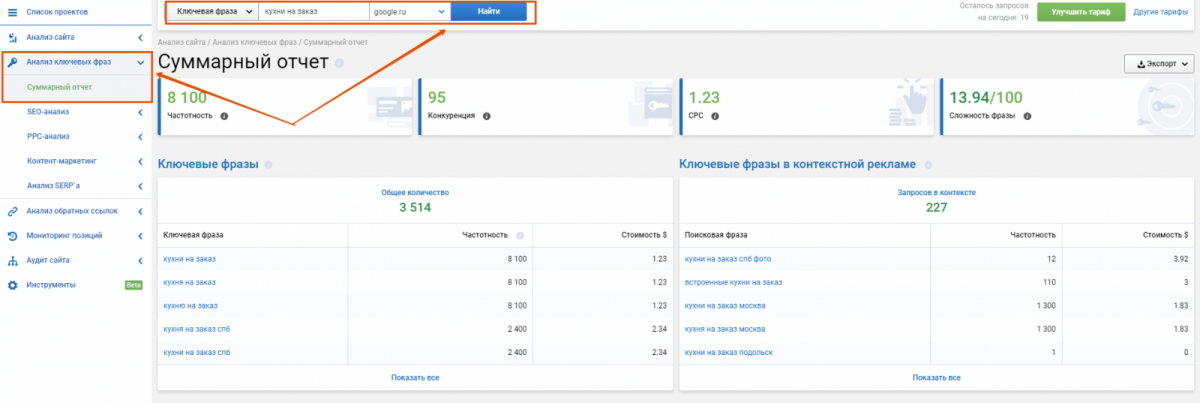Image resolution: width=1200 pixels, height=403 pixels.
Task: Open the Другие тарифы link
Action: pos(1160,12)
